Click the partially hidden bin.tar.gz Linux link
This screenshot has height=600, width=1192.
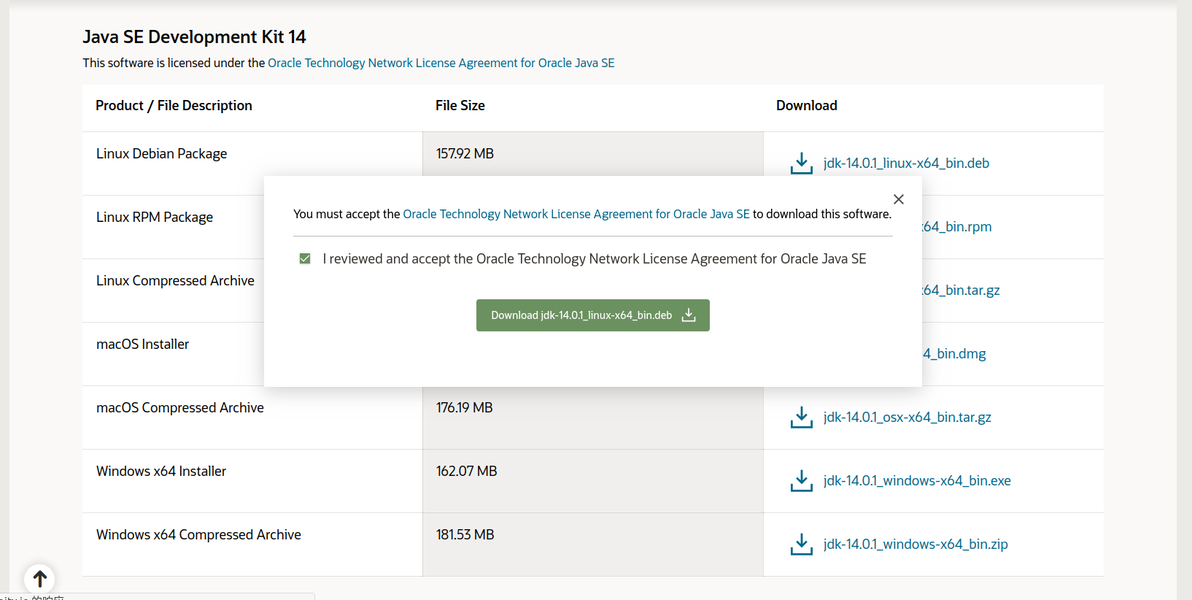pyautogui.click(x=961, y=290)
